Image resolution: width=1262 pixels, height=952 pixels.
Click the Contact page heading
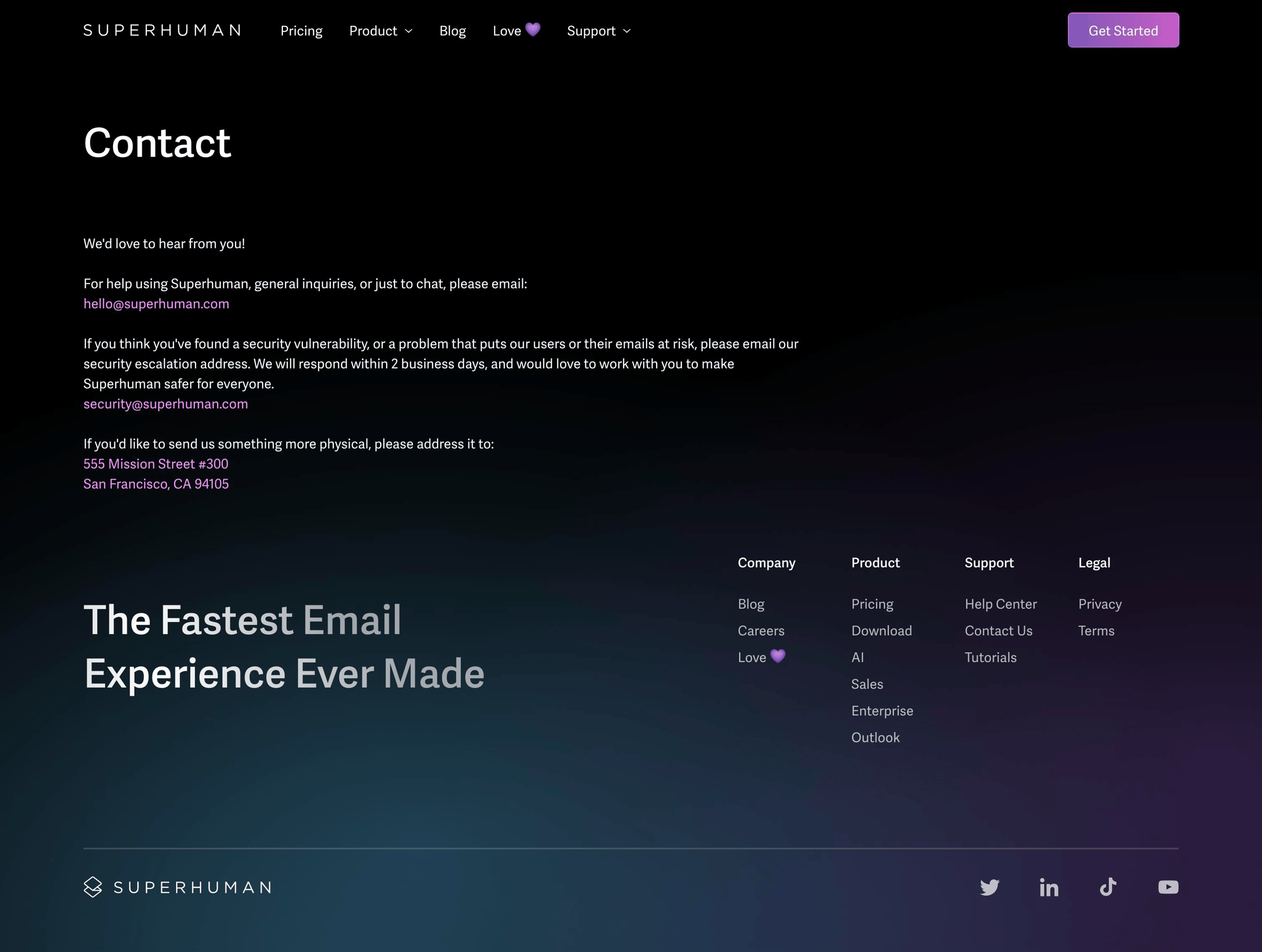[x=157, y=142]
